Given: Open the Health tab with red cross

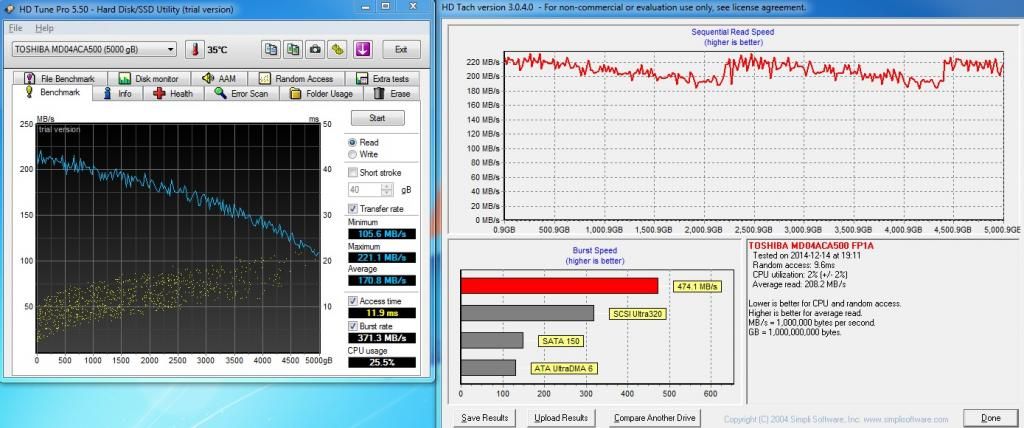Looking at the screenshot, I should pos(173,94).
